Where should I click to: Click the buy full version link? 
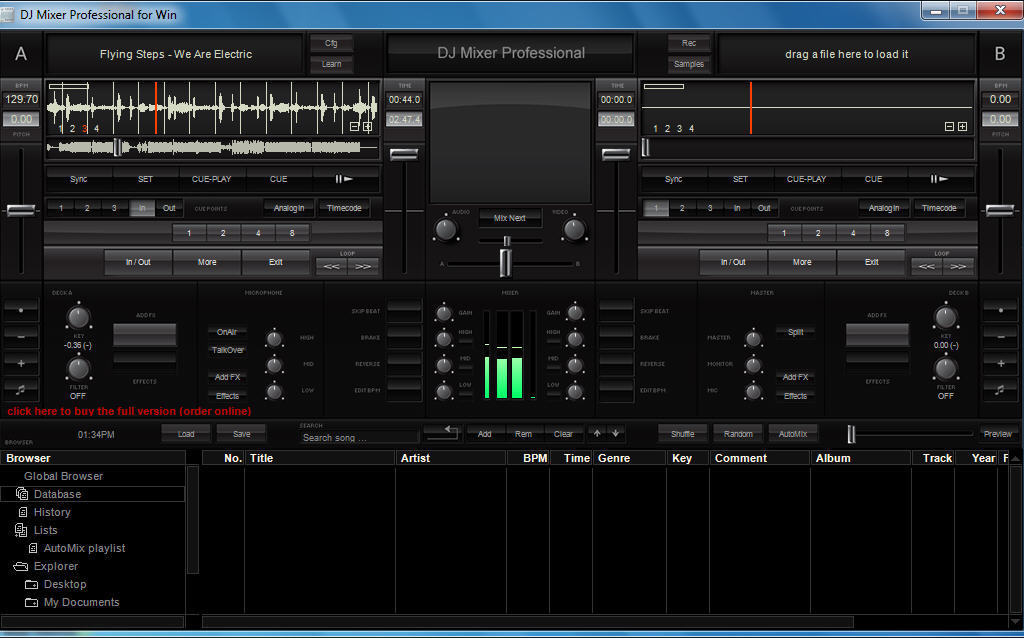(129, 411)
